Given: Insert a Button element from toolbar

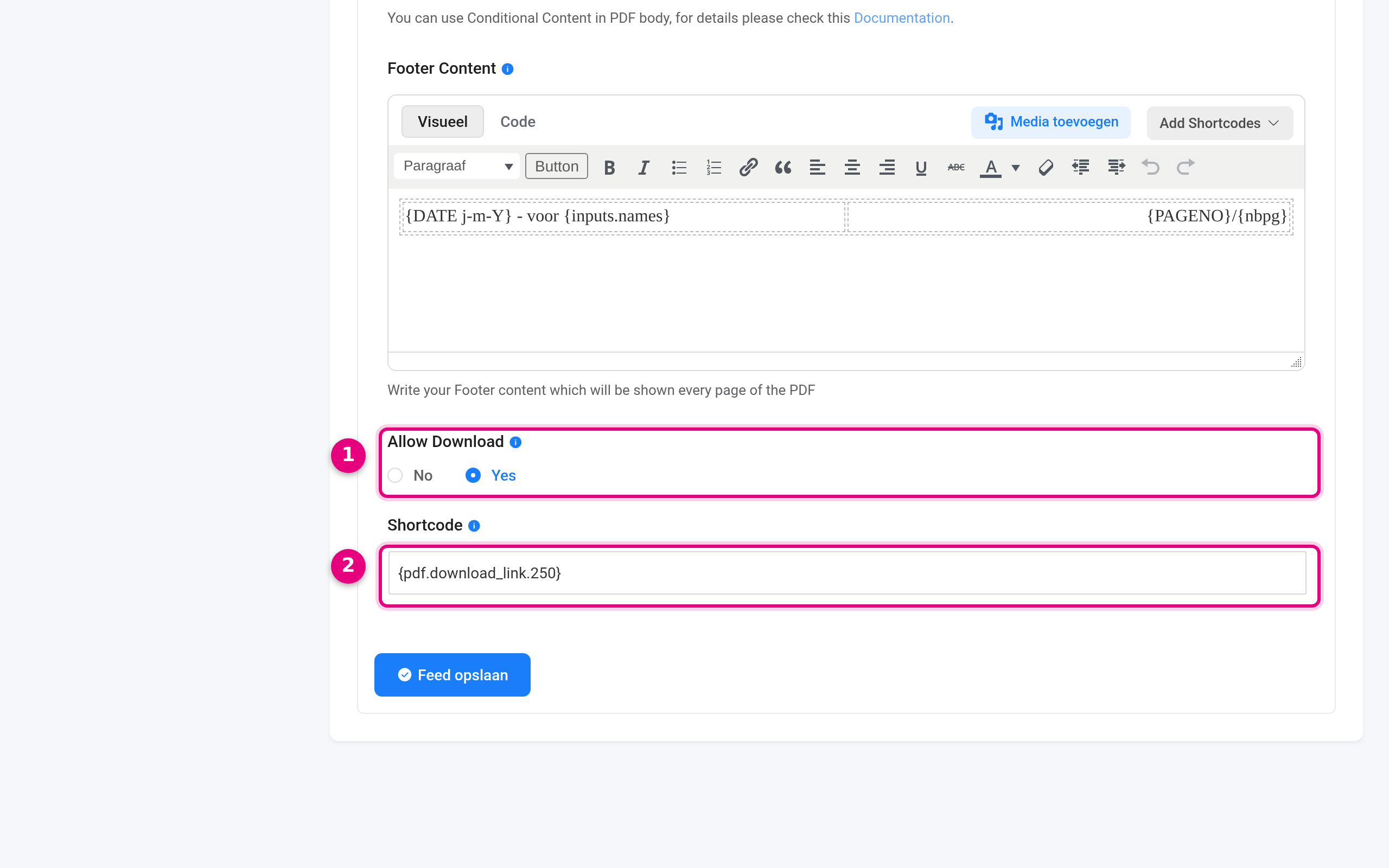Looking at the screenshot, I should tap(557, 167).
